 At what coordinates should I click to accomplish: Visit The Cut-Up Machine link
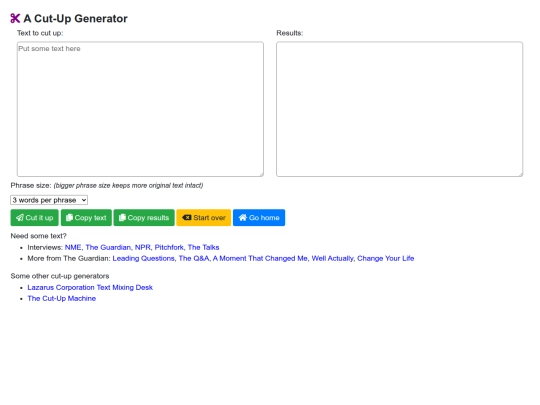coord(62,298)
